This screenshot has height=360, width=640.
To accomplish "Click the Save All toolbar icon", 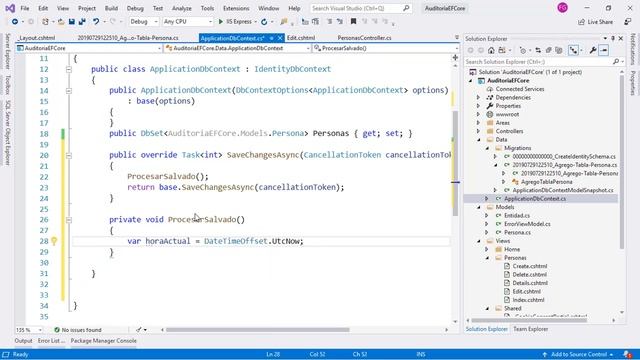I will point(82,22).
